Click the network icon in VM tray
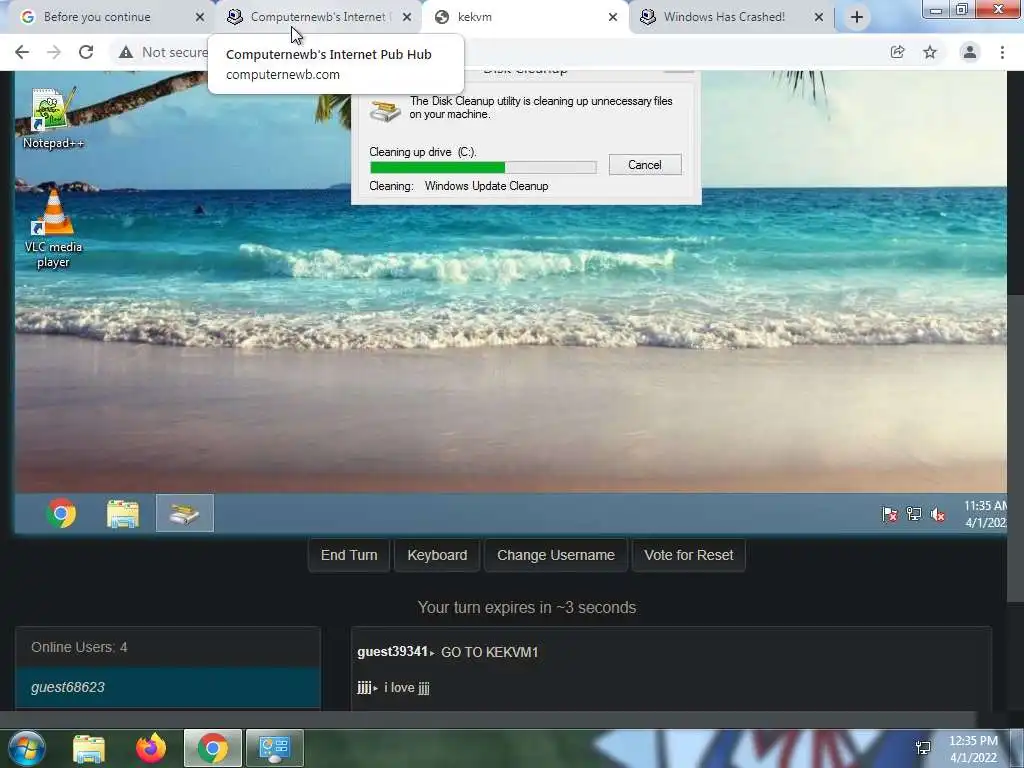Screen dimensions: 1024x768 point(914,515)
